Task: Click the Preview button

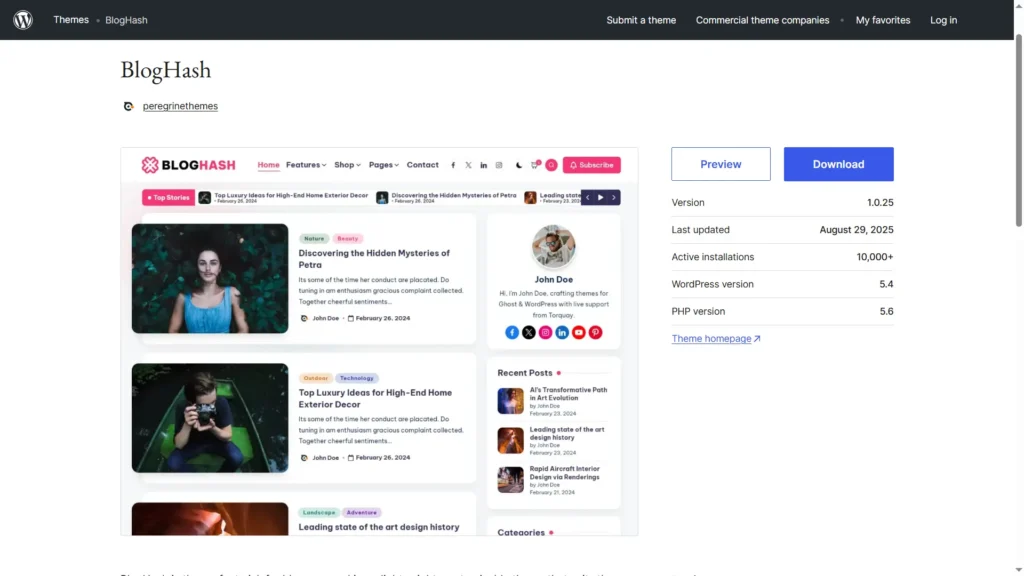Action: 720,164
